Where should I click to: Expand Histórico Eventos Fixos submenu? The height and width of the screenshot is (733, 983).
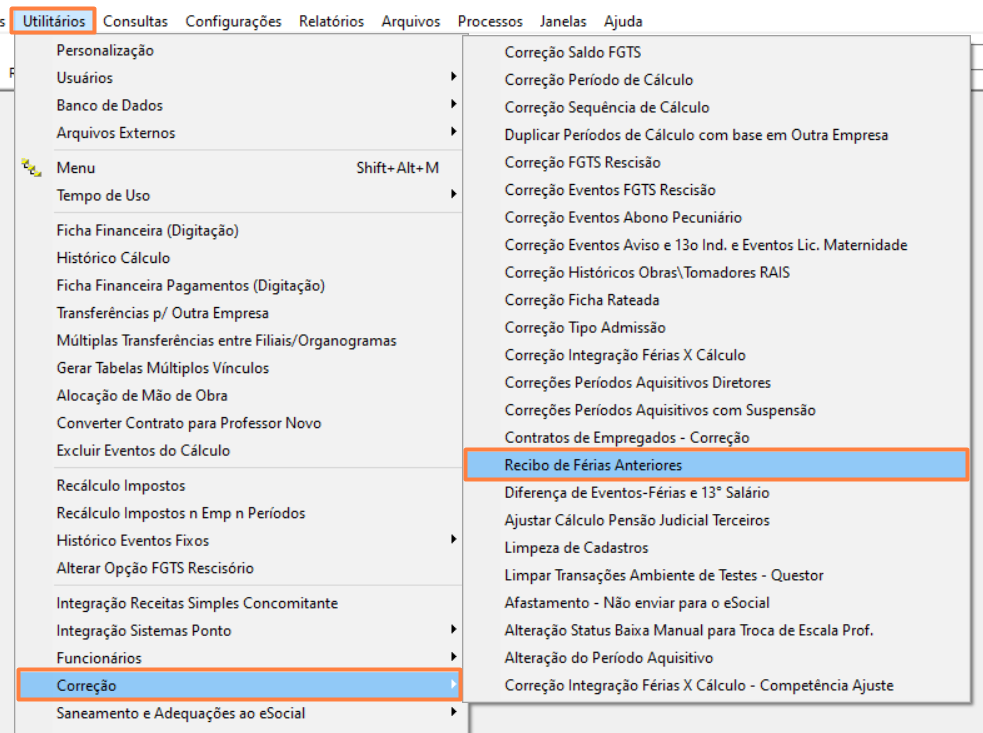[239, 541]
